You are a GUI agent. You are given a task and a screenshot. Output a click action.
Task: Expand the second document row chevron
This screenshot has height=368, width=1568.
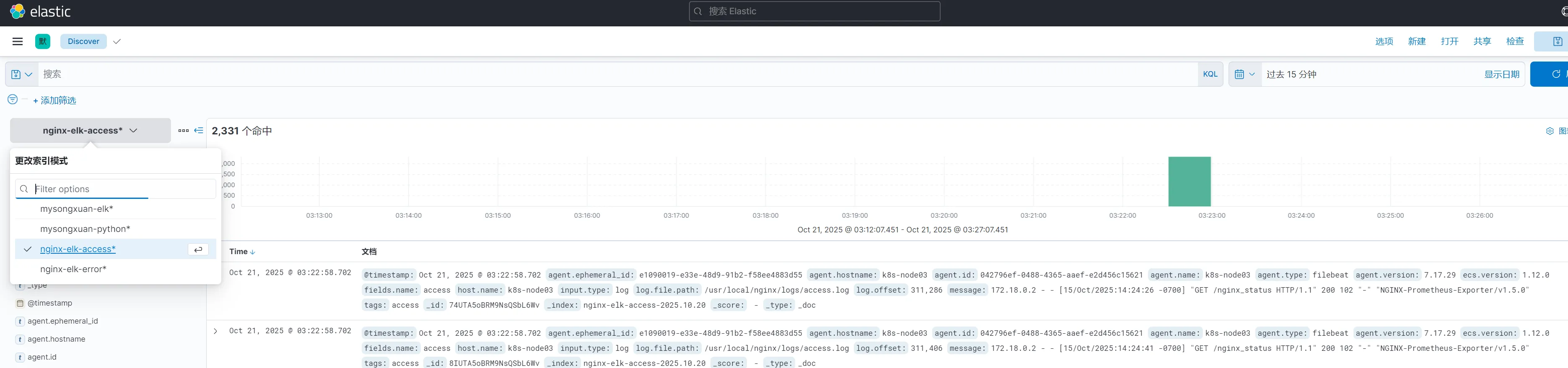215,332
